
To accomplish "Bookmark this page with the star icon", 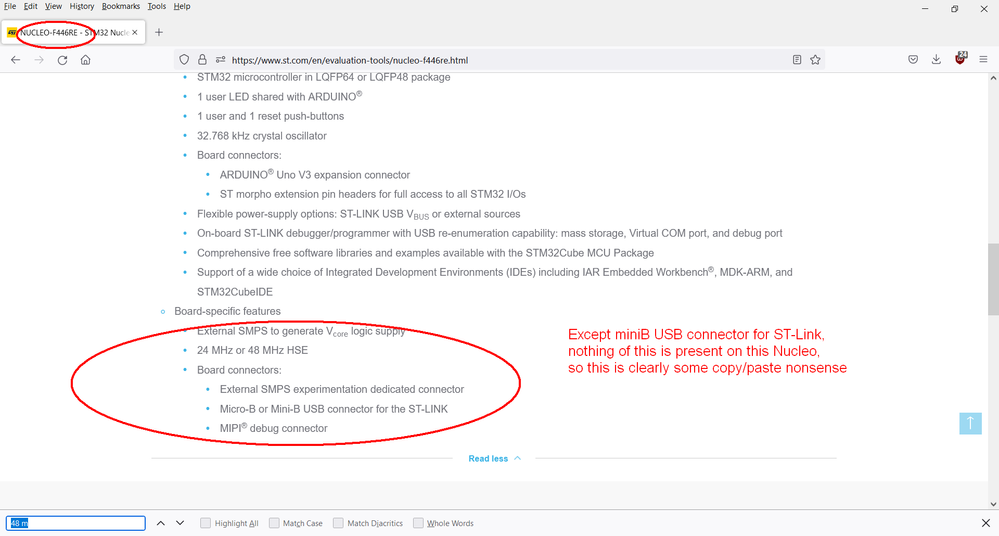I will click(x=816, y=60).
